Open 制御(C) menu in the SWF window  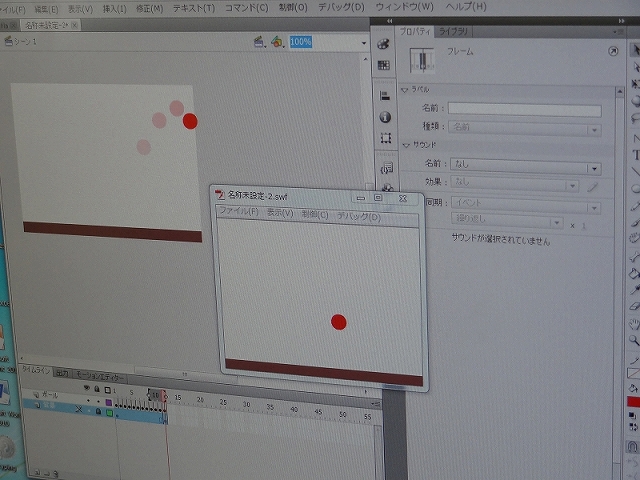(x=315, y=215)
